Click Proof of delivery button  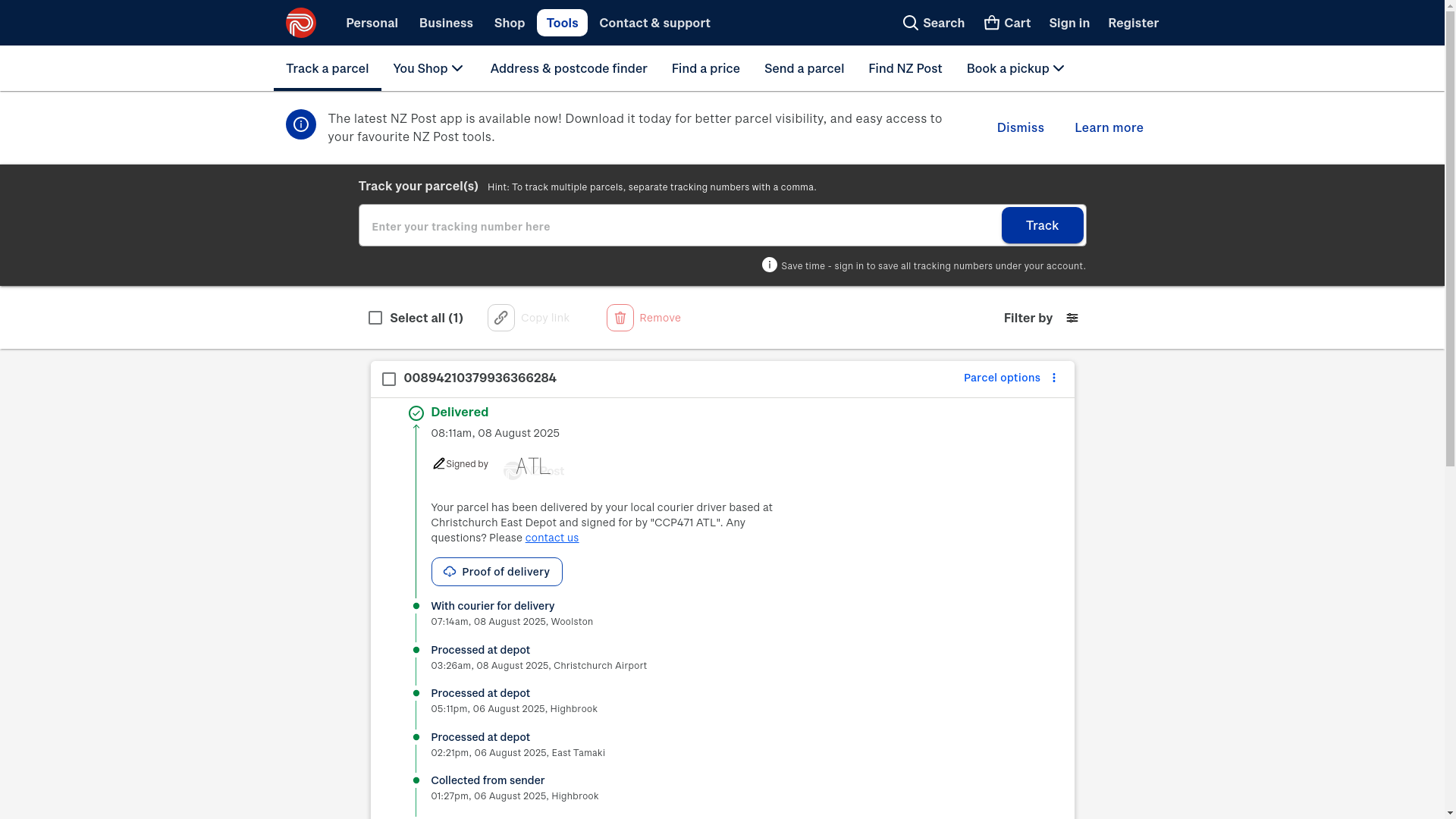coord(497,572)
